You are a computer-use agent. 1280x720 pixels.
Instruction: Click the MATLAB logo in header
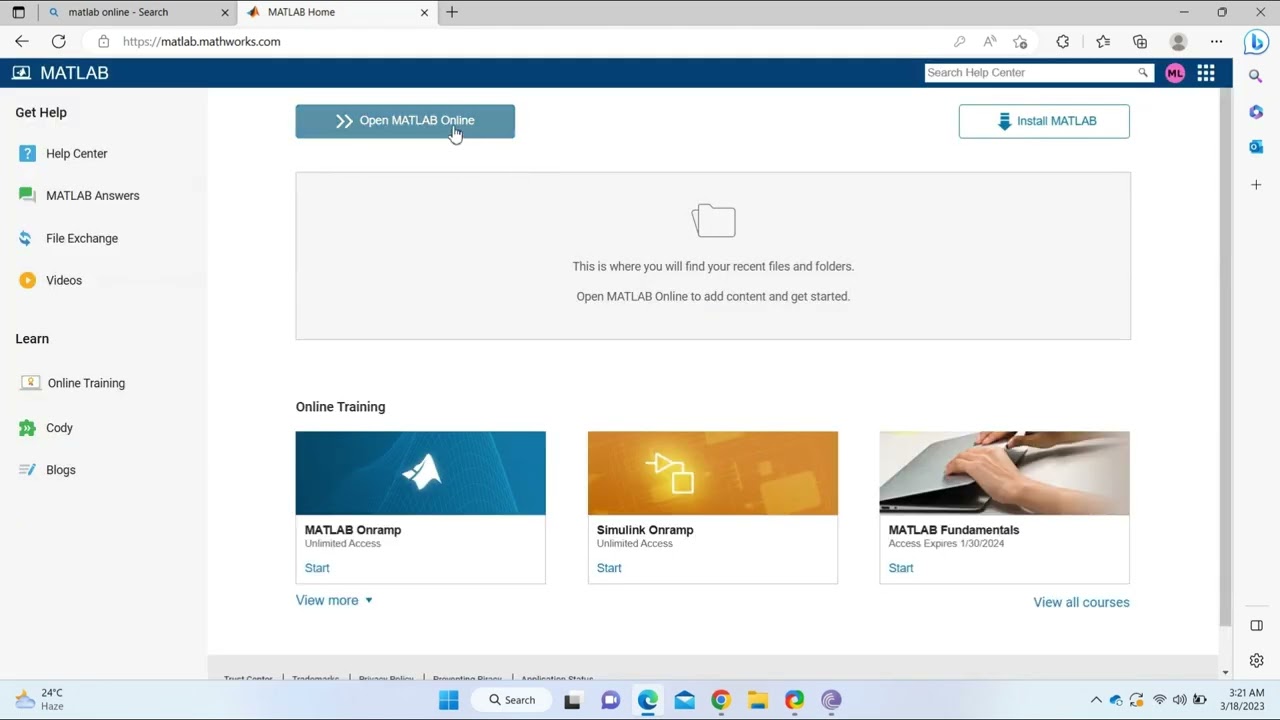pos(60,73)
